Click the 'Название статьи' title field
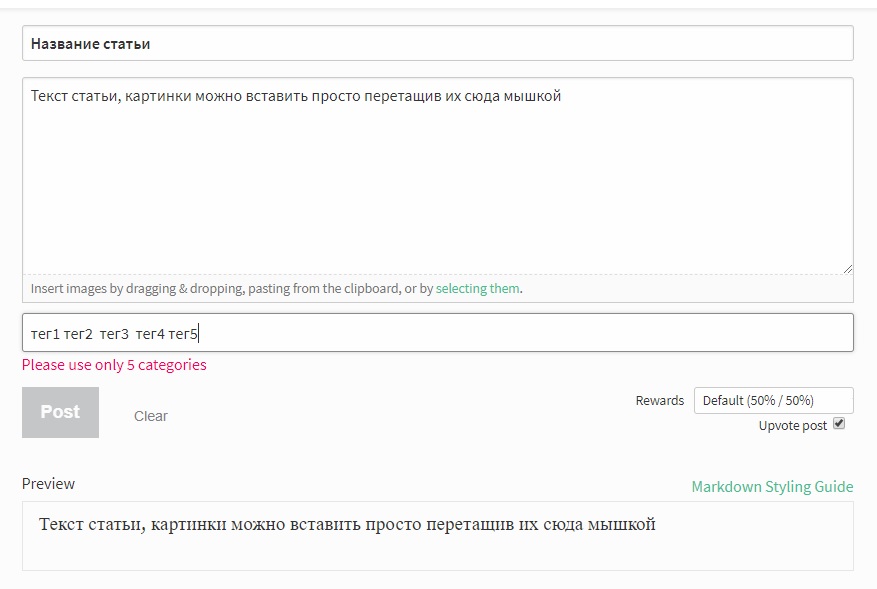Screen dimensions: 877x589 point(437,43)
